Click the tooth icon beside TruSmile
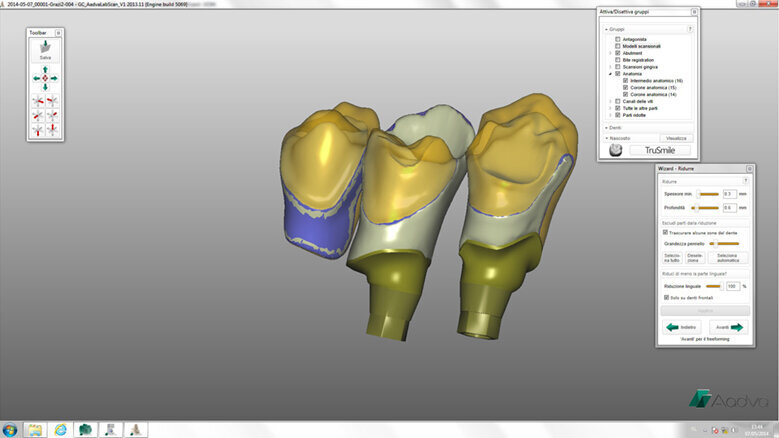The width and height of the screenshot is (779, 438). (616, 149)
